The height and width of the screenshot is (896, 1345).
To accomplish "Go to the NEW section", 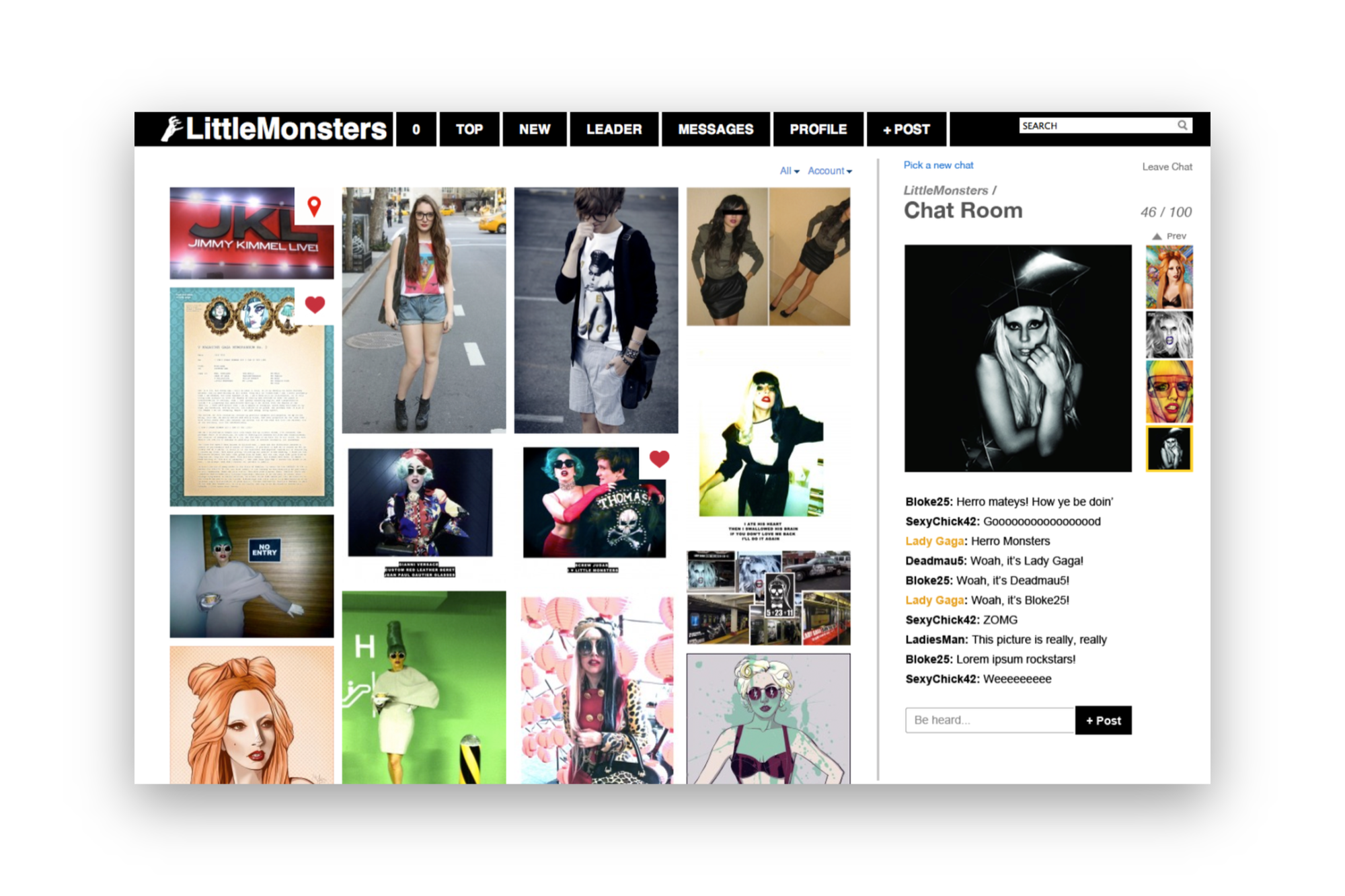I will click(534, 129).
